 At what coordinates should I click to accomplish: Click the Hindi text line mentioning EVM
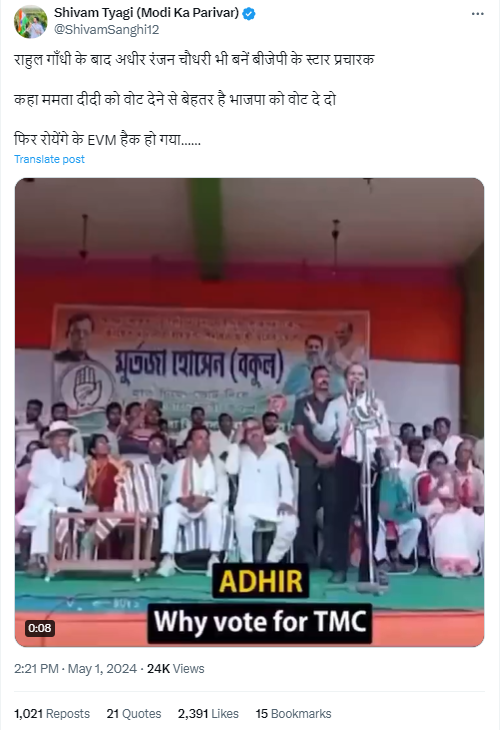(108, 139)
